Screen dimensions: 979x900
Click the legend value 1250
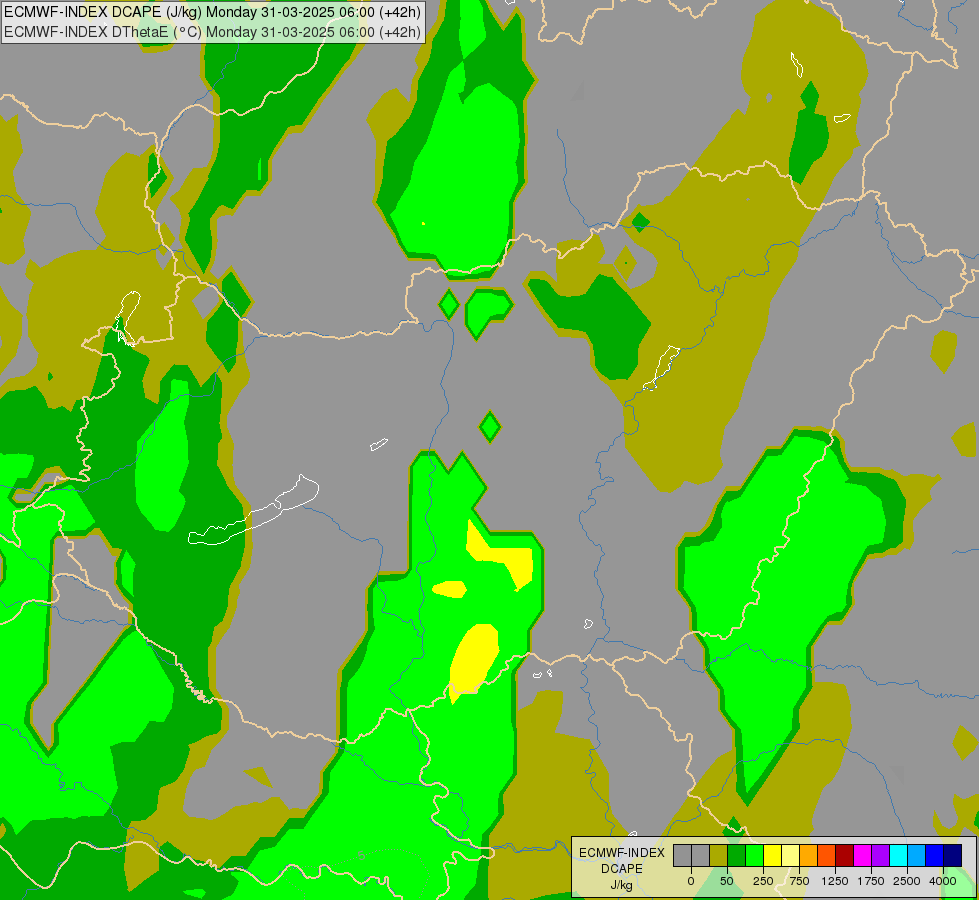coord(835,881)
